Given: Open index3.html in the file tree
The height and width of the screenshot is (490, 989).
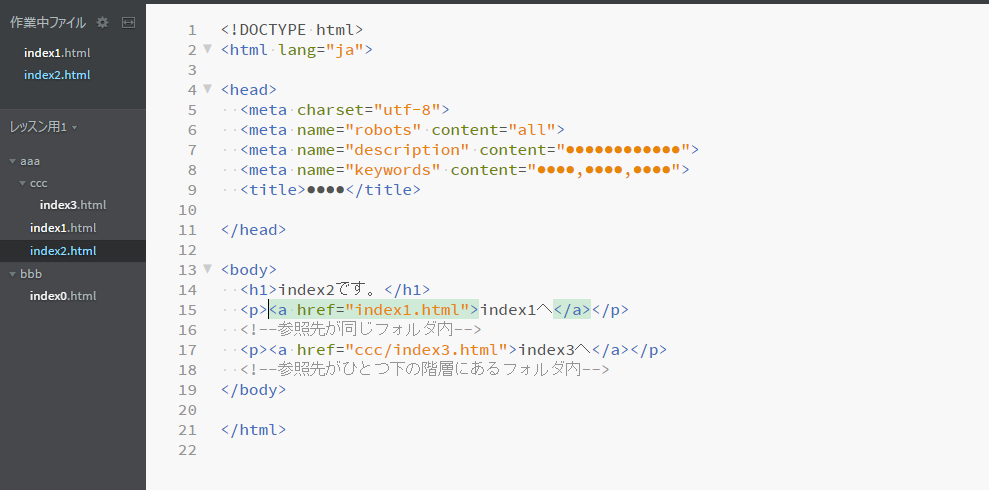Looking at the screenshot, I should click(73, 205).
